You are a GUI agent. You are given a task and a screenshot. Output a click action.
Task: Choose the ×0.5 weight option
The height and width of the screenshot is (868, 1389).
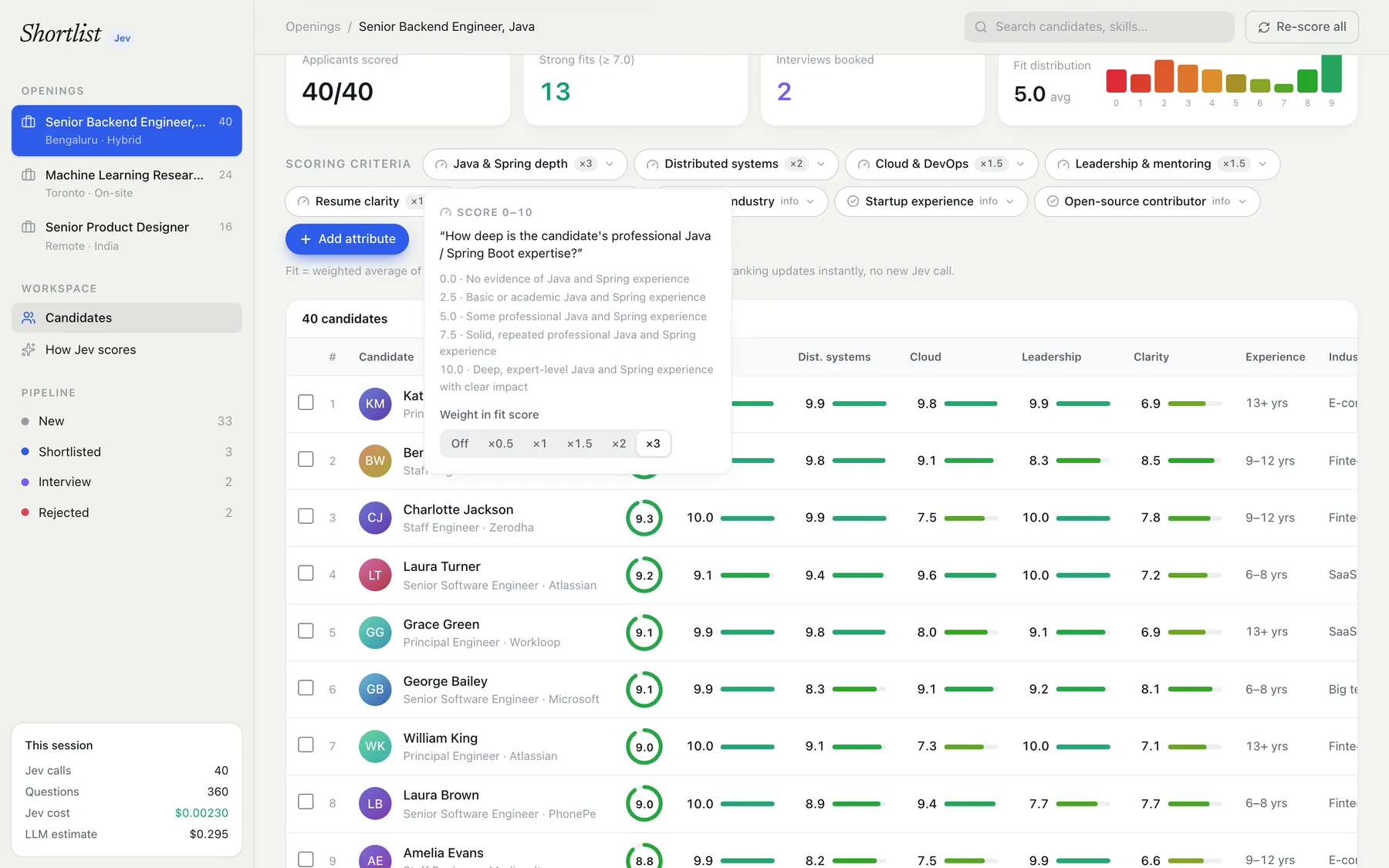(501, 444)
